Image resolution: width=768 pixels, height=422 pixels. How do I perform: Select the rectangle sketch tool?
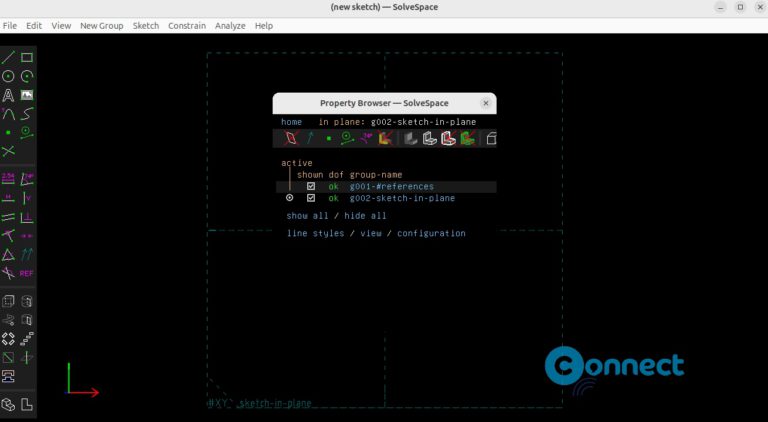point(27,57)
